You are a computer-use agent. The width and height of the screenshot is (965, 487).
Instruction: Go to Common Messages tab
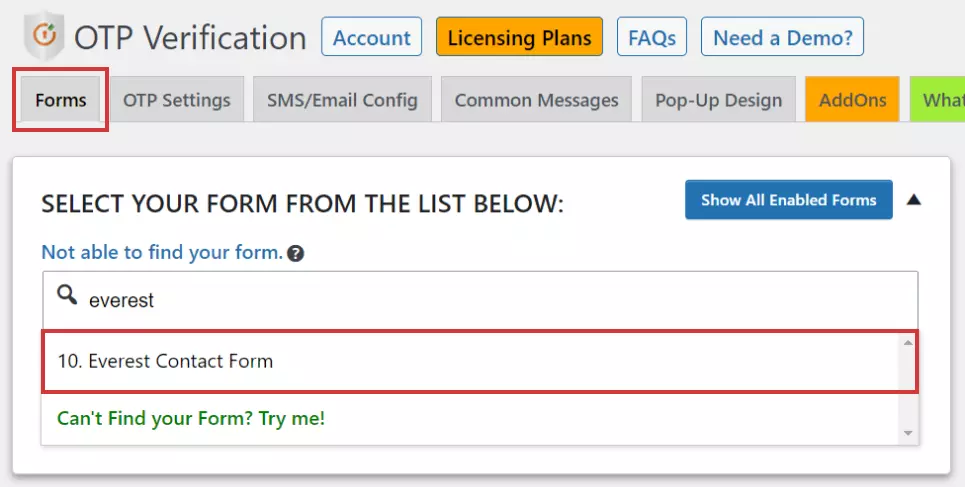536,100
